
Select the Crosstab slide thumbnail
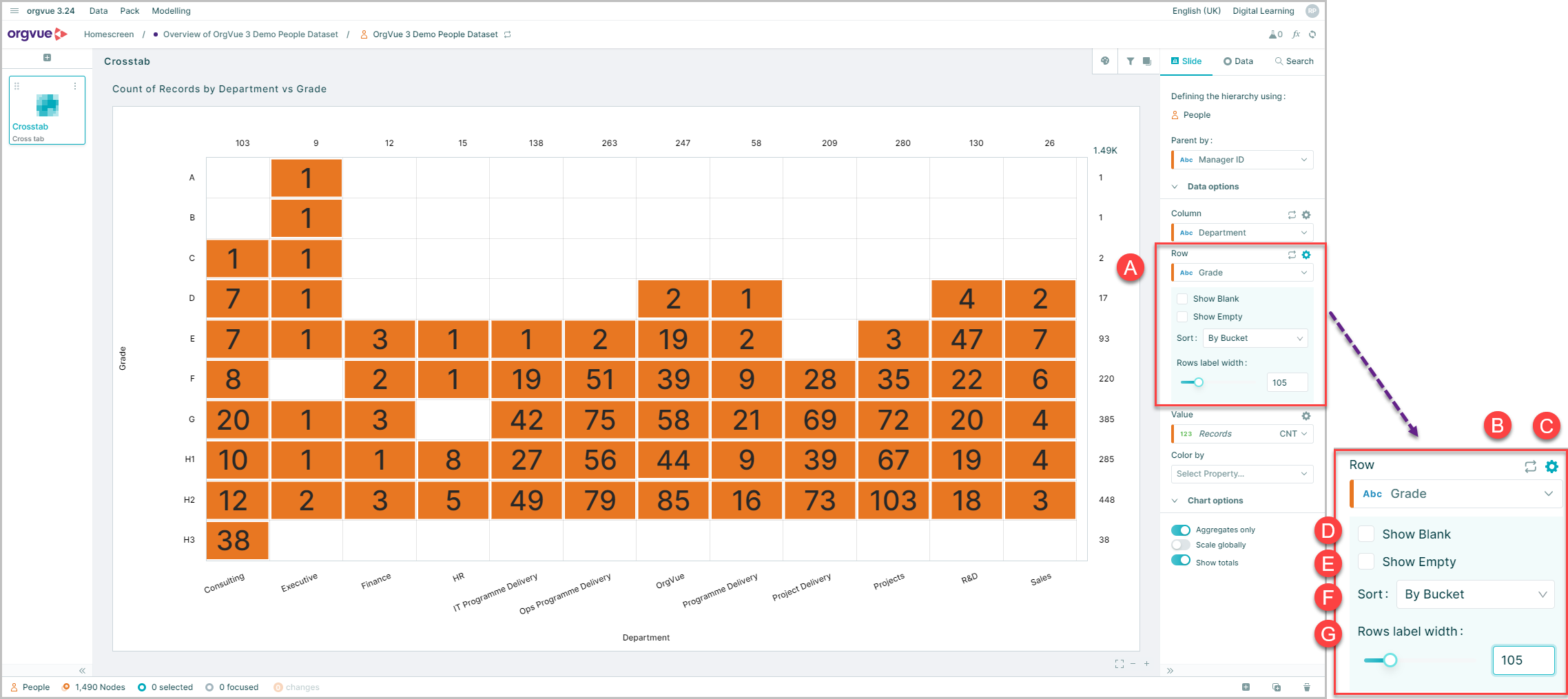point(47,110)
